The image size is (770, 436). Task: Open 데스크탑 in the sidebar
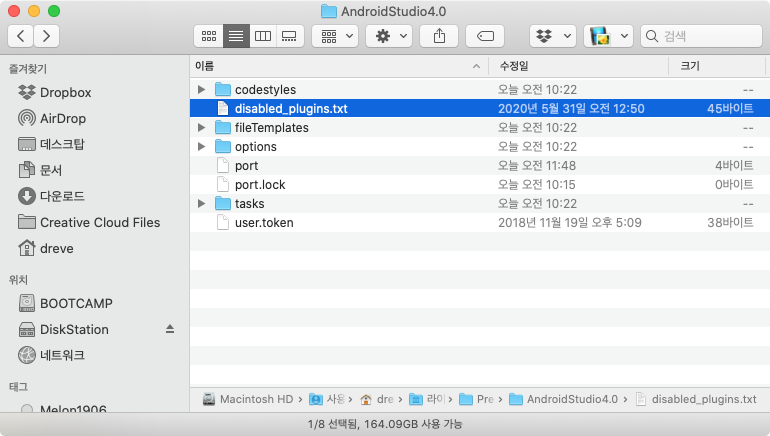click(x=51, y=144)
